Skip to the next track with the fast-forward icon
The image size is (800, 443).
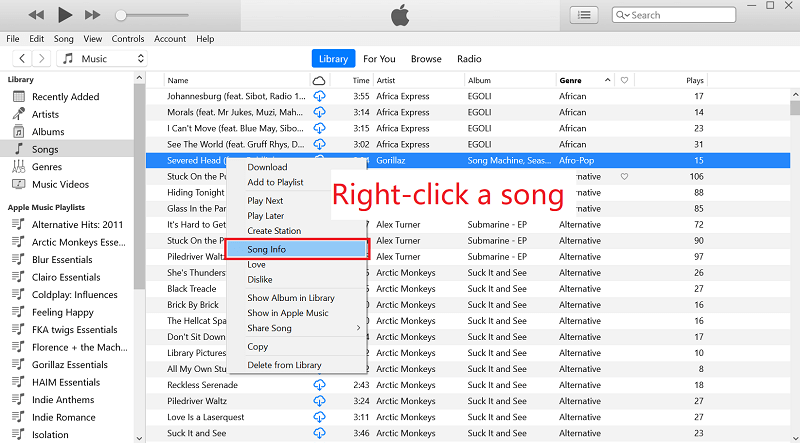pyautogui.click(x=93, y=15)
